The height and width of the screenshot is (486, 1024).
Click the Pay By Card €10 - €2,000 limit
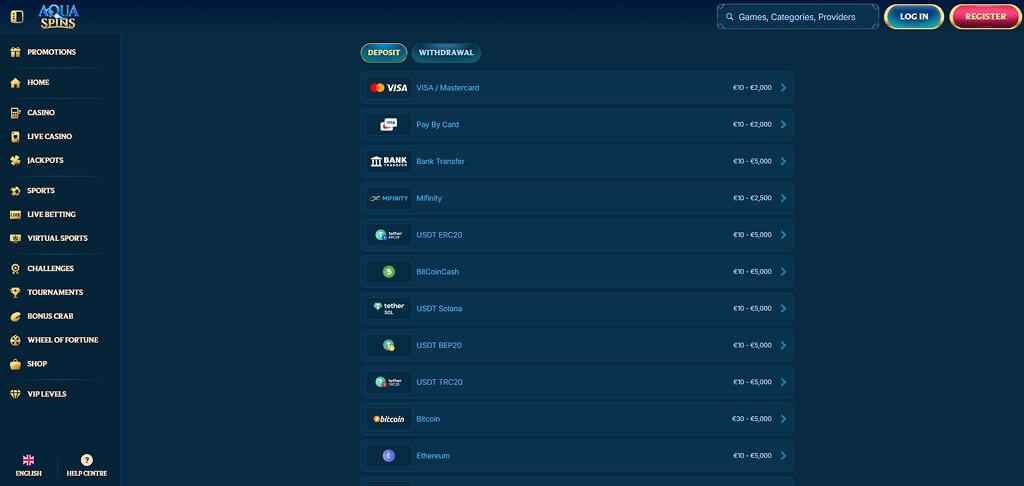tap(752, 124)
